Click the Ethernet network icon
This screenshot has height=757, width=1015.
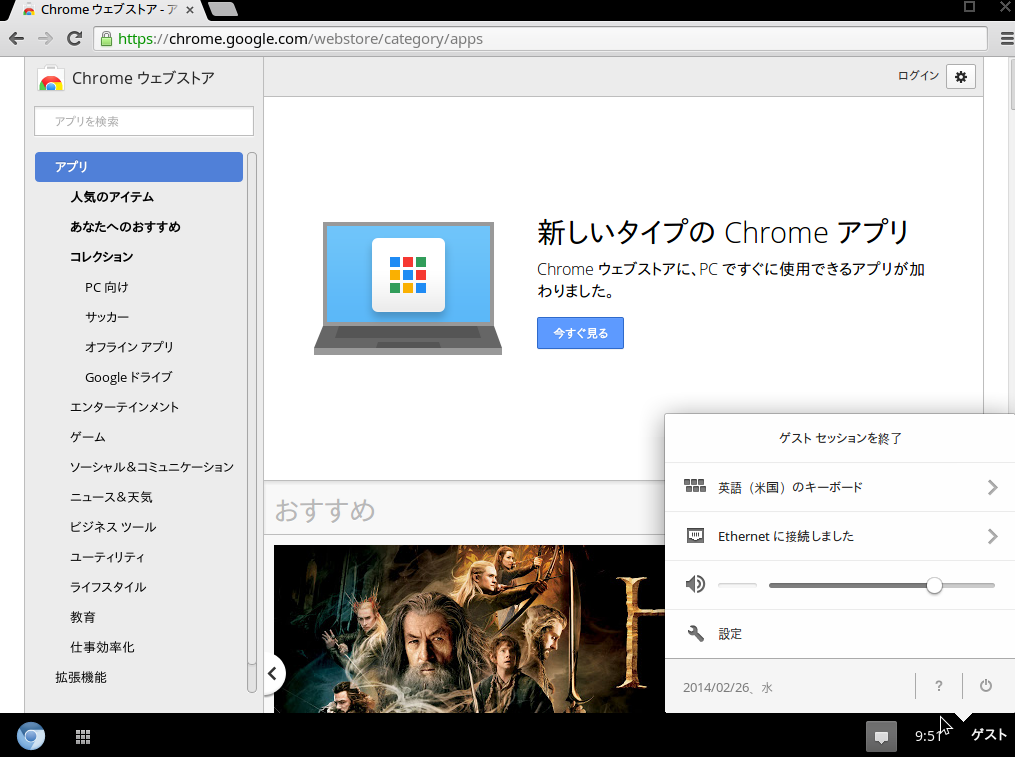(695, 536)
